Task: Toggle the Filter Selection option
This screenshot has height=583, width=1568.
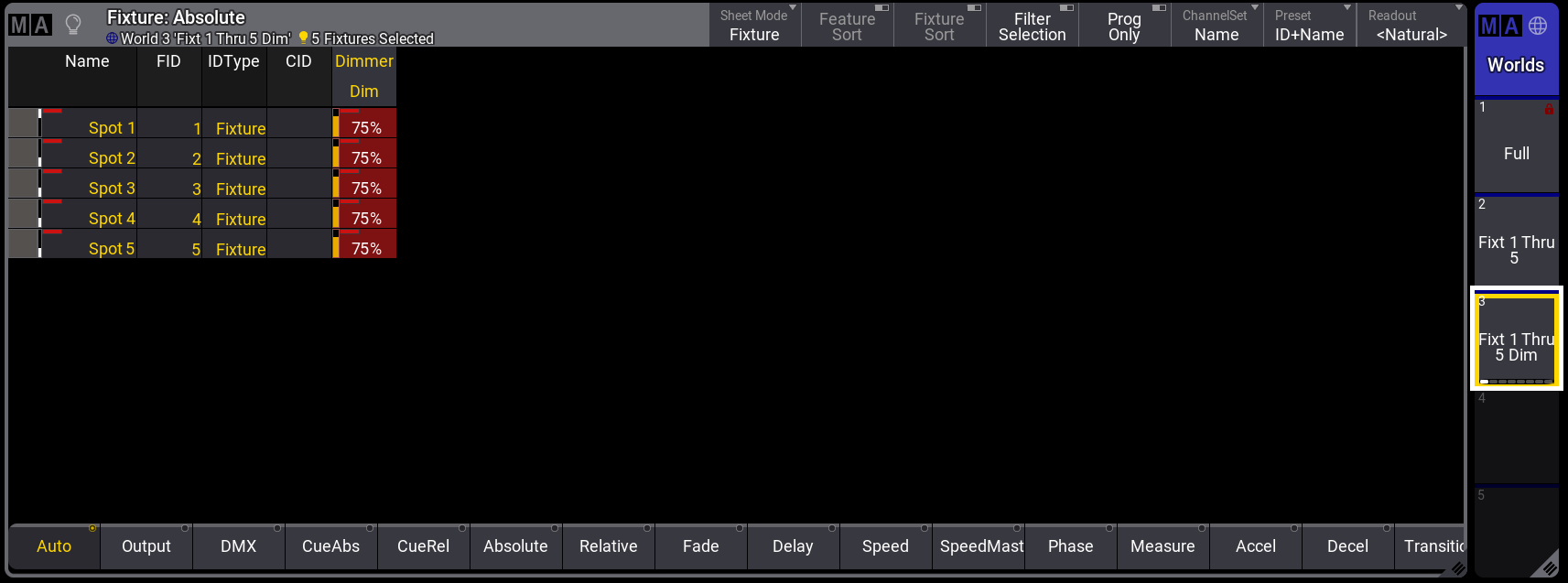Action: 1032,26
